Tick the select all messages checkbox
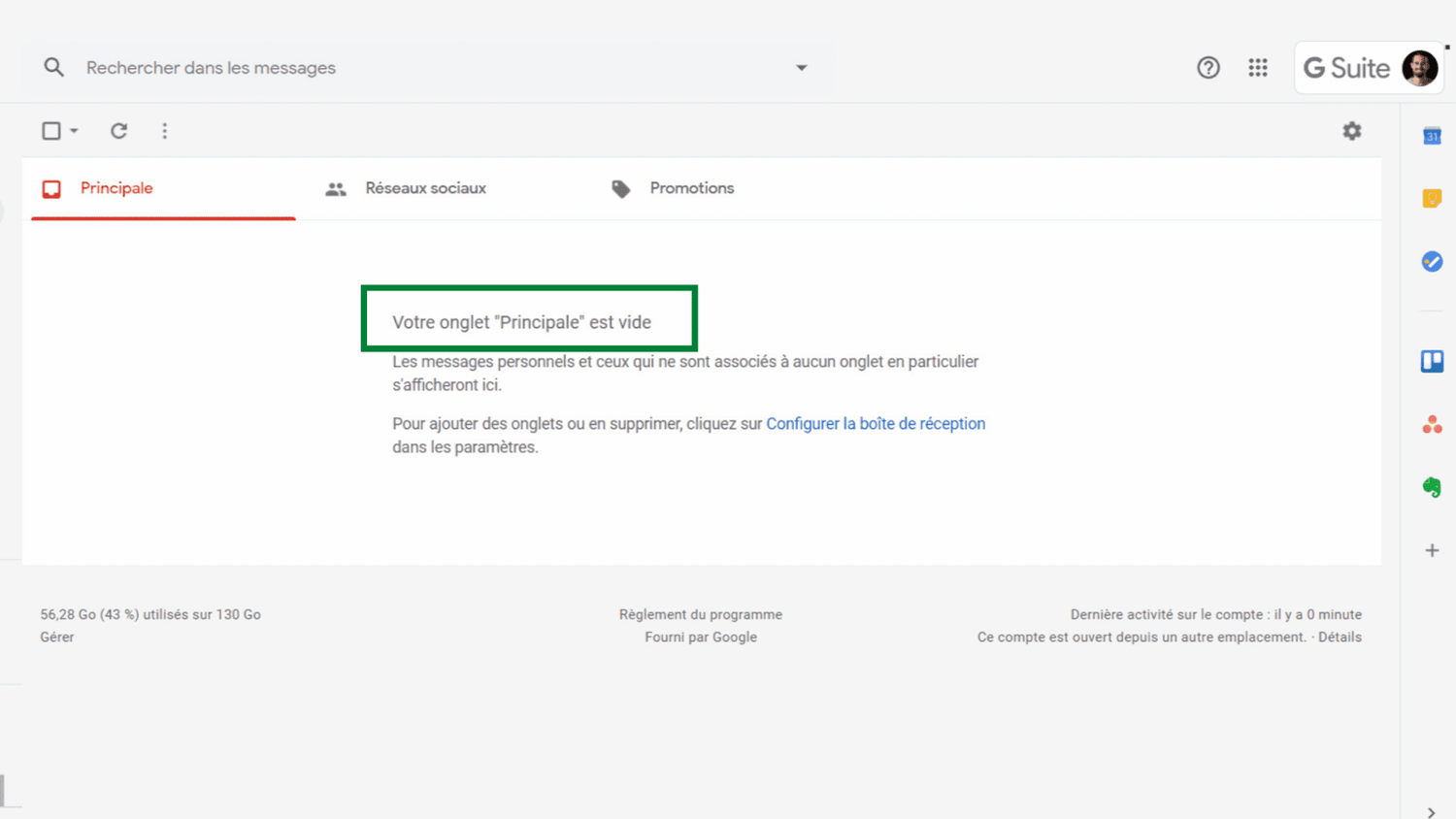 (51, 131)
